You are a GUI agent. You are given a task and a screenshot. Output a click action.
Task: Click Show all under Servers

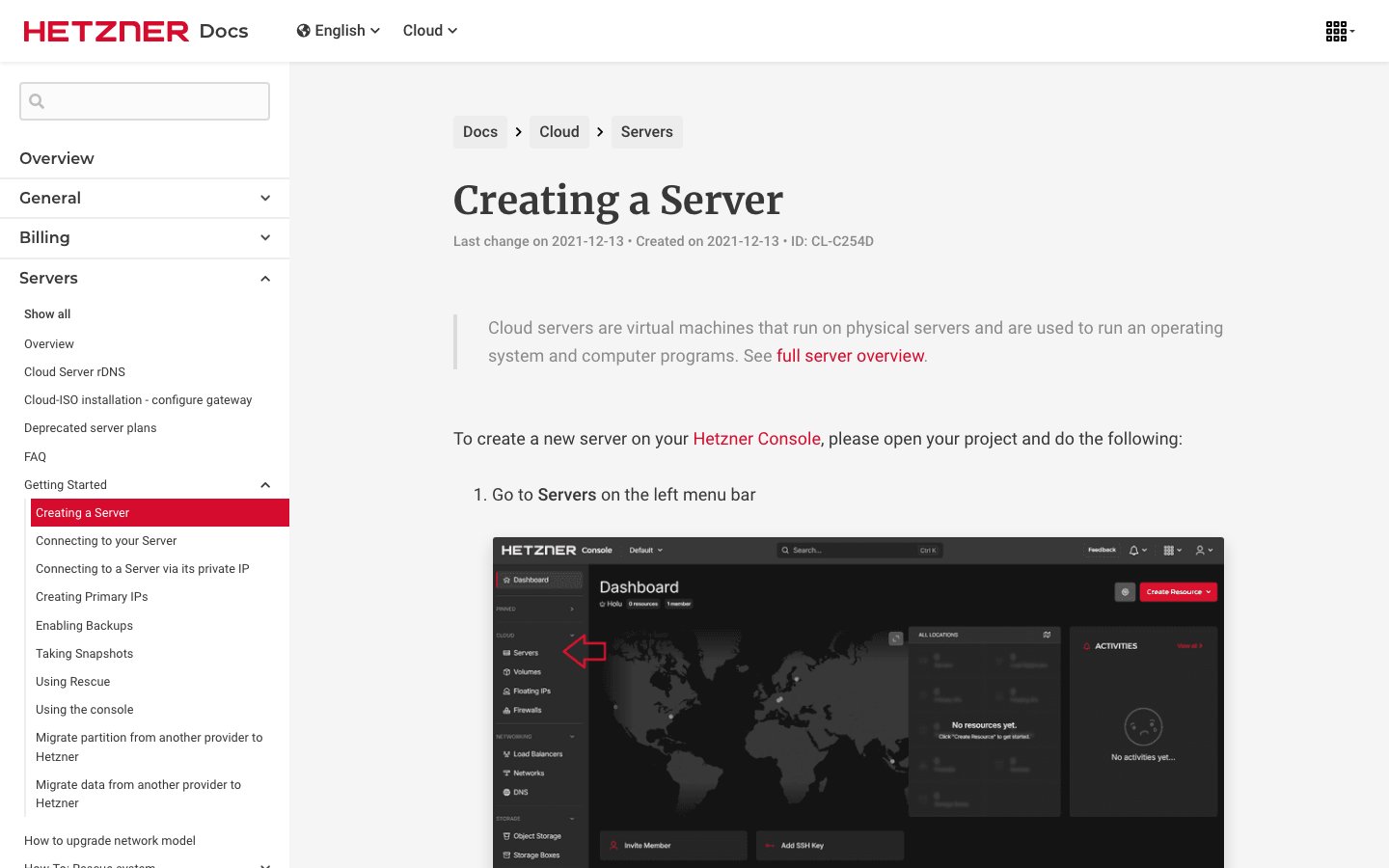[47, 314]
